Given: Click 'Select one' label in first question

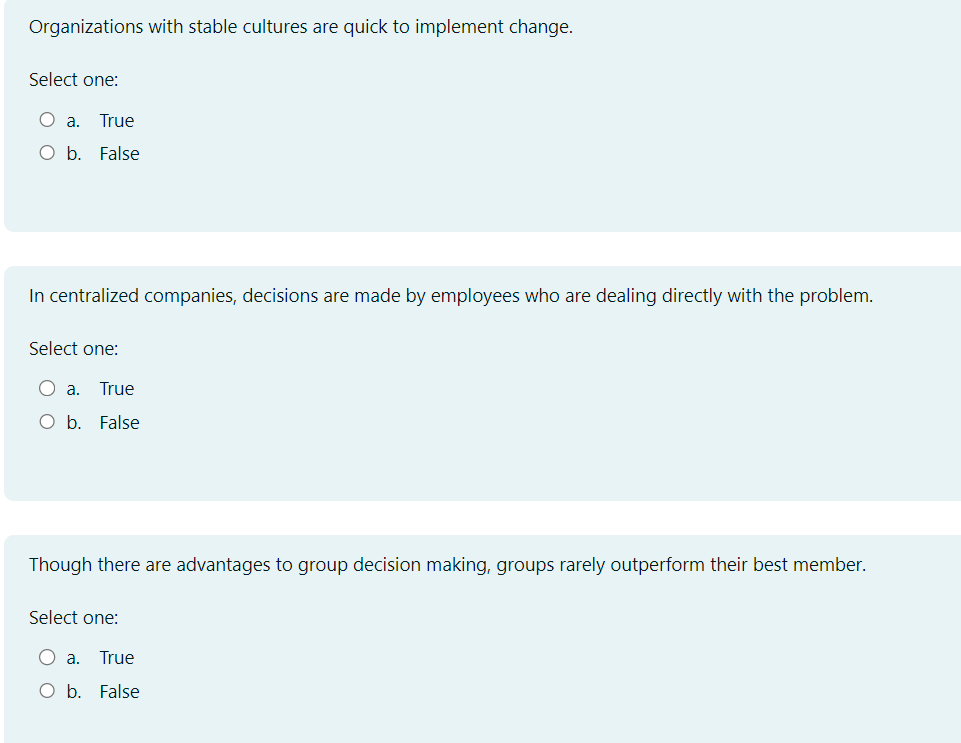Looking at the screenshot, I should [x=73, y=79].
